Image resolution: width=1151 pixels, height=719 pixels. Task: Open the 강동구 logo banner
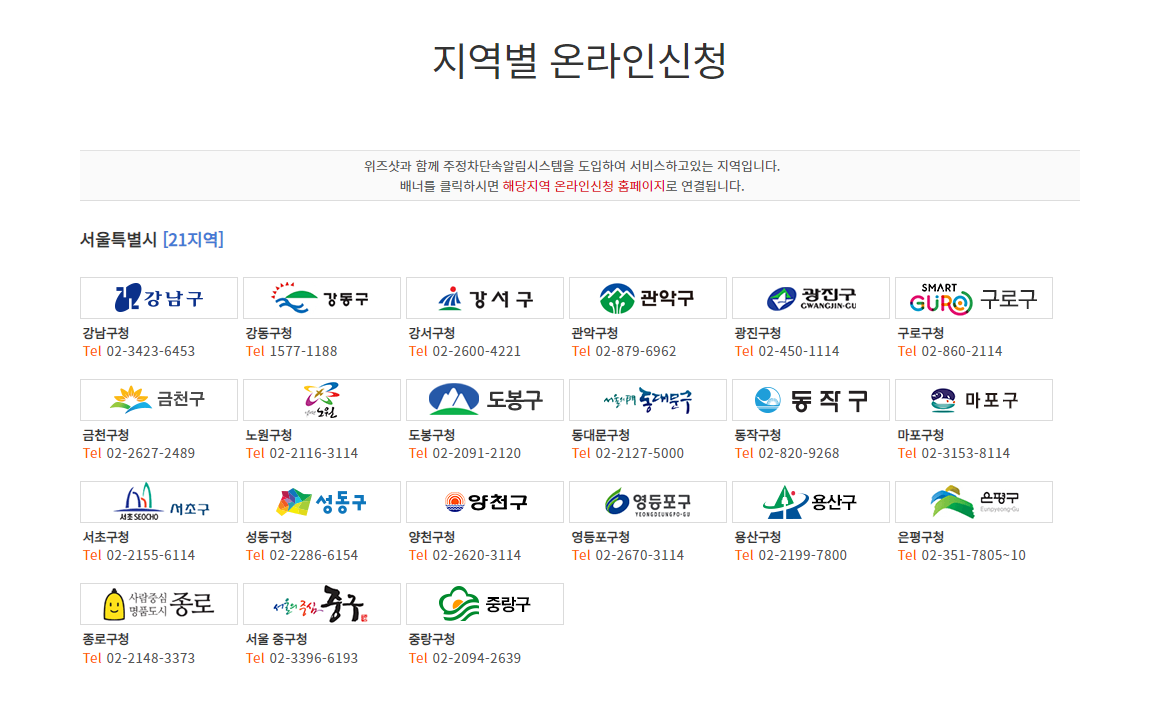pyautogui.click(x=322, y=298)
